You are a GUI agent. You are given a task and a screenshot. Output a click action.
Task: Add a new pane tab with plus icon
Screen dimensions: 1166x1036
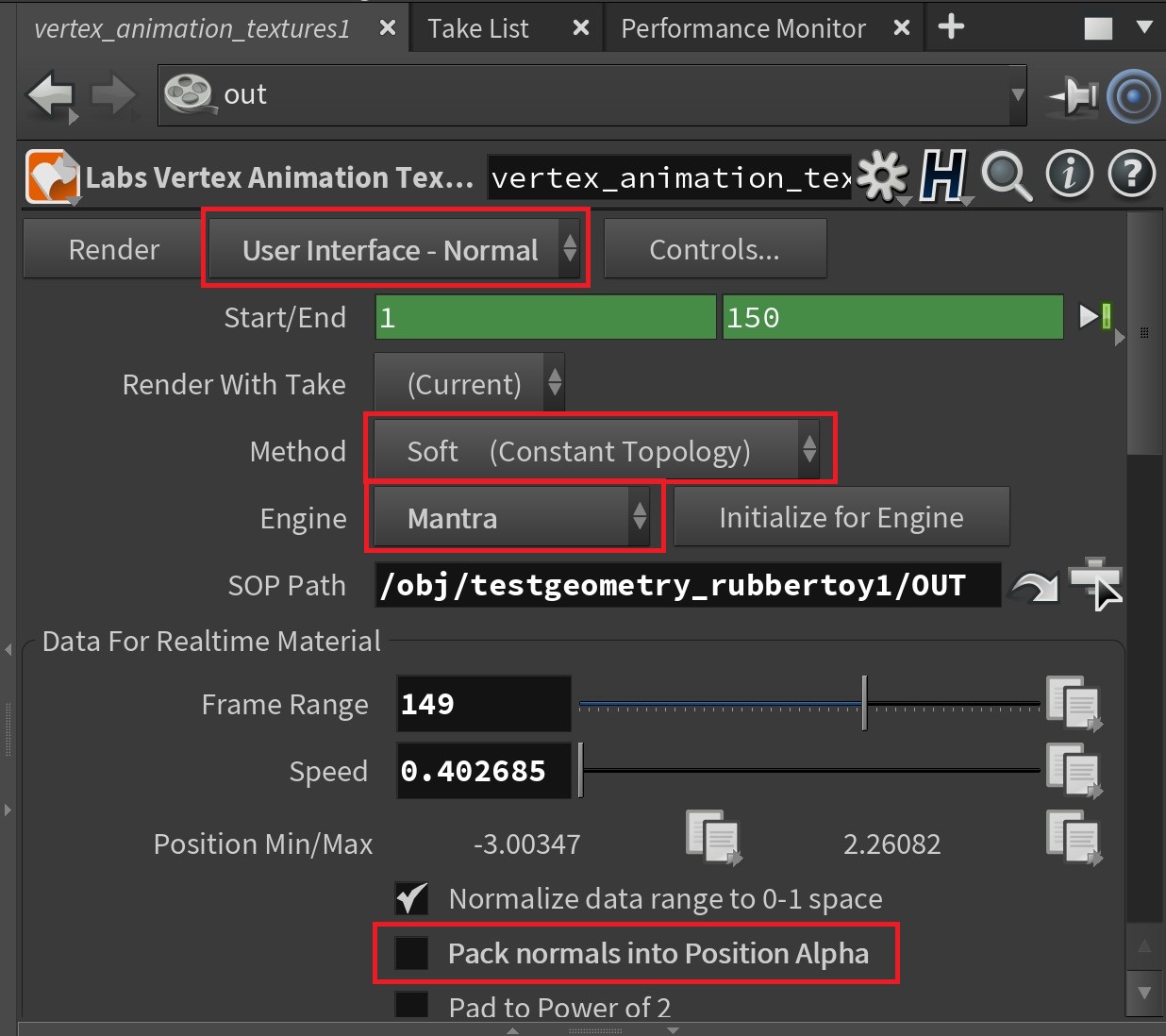951,26
